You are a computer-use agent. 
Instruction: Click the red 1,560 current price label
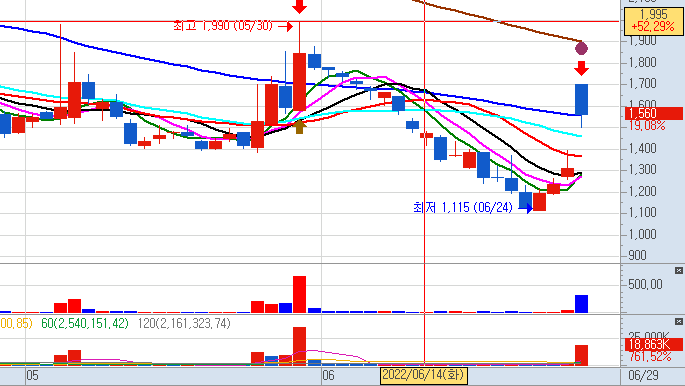654,114
